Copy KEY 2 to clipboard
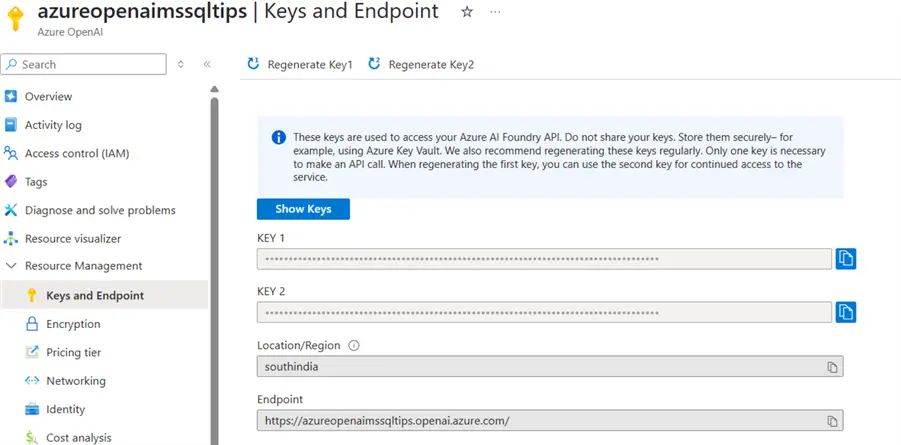 [846, 312]
